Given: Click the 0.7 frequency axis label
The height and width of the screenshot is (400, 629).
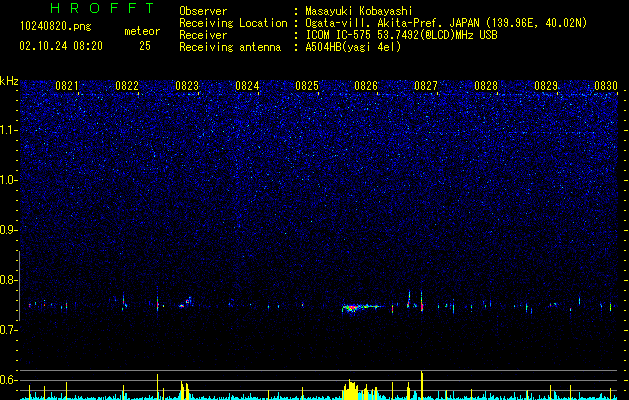Looking at the screenshot, I should (x=9, y=330).
